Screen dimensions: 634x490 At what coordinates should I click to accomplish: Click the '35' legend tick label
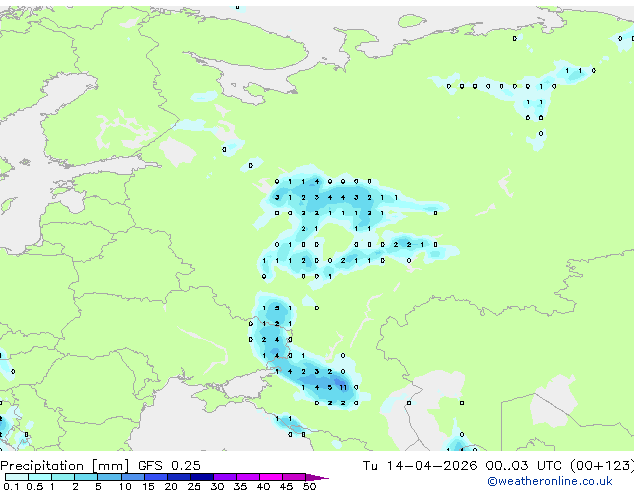240,486
